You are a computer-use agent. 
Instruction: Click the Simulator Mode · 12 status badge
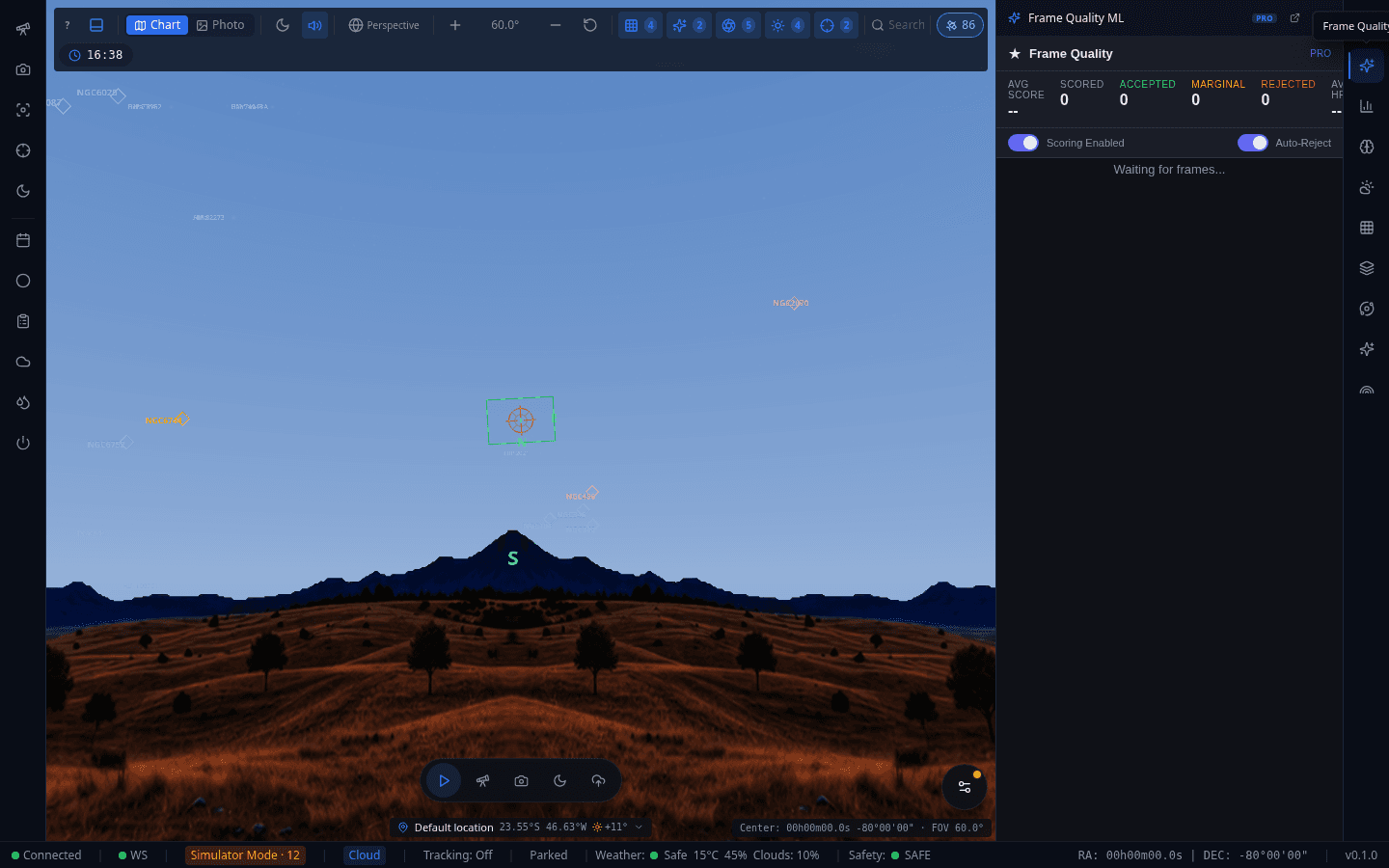pos(245,855)
